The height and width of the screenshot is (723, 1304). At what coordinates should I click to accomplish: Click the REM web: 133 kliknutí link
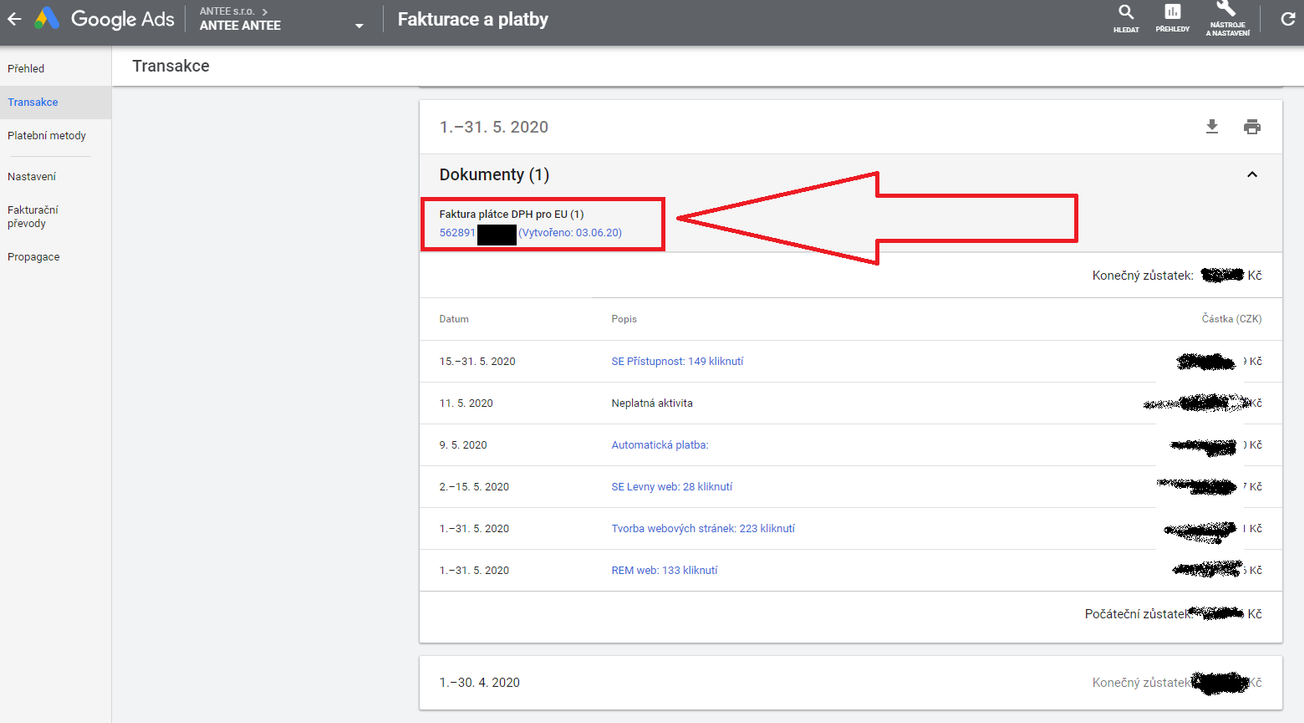point(664,571)
